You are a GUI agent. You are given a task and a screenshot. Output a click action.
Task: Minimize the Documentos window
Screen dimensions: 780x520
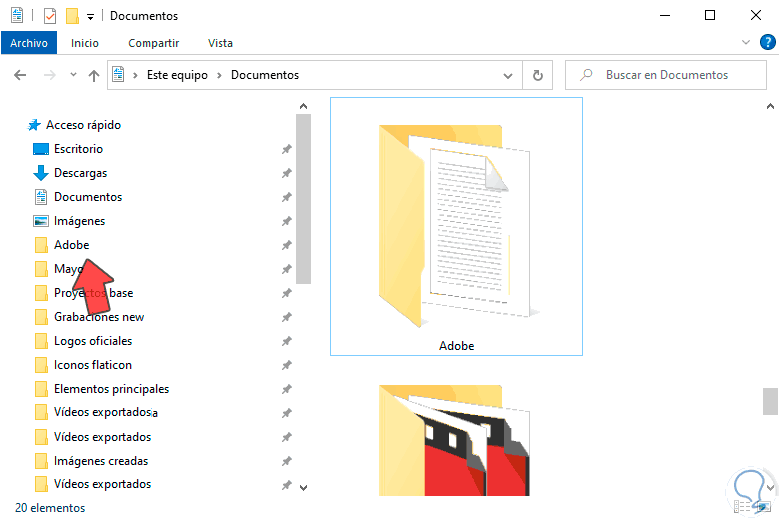pos(665,16)
